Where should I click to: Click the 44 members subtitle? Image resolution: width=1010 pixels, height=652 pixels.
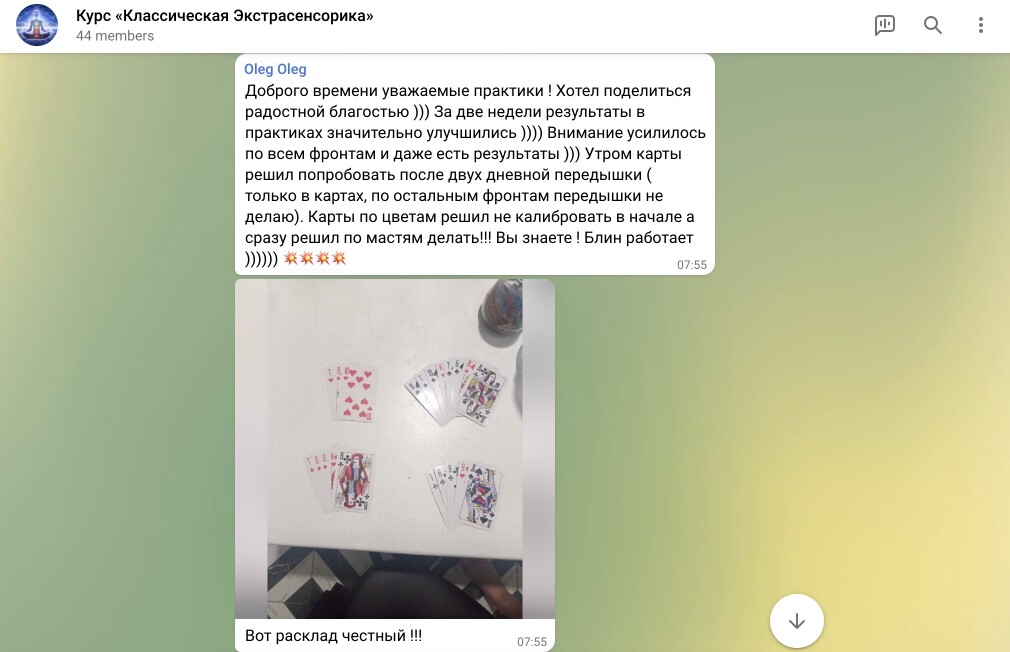(115, 36)
